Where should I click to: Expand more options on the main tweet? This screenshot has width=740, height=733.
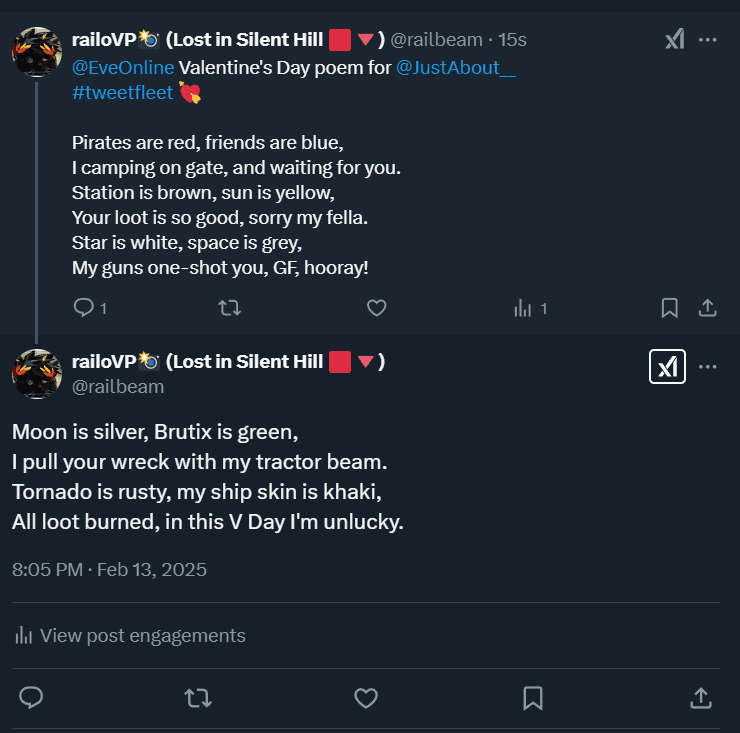(x=708, y=367)
